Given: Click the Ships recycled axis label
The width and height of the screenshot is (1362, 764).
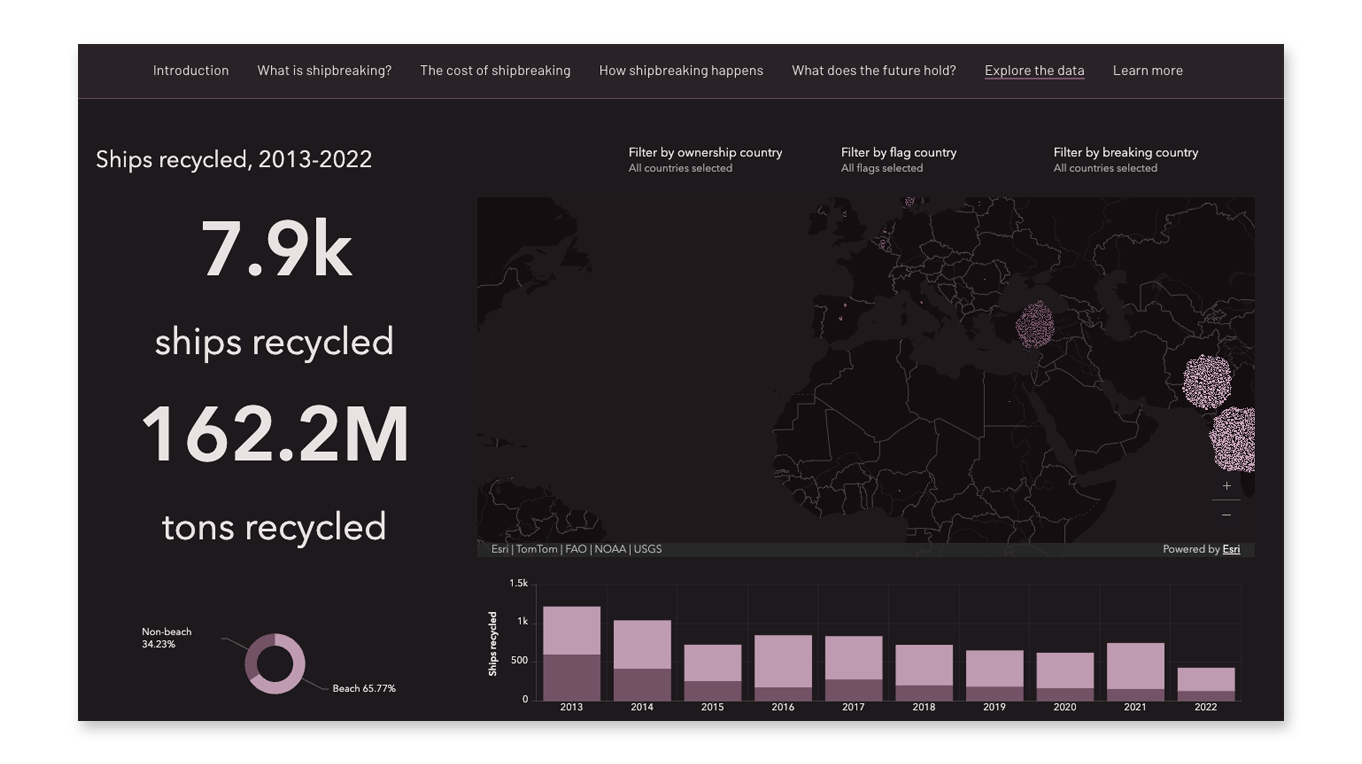Looking at the screenshot, I should [492, 644].
